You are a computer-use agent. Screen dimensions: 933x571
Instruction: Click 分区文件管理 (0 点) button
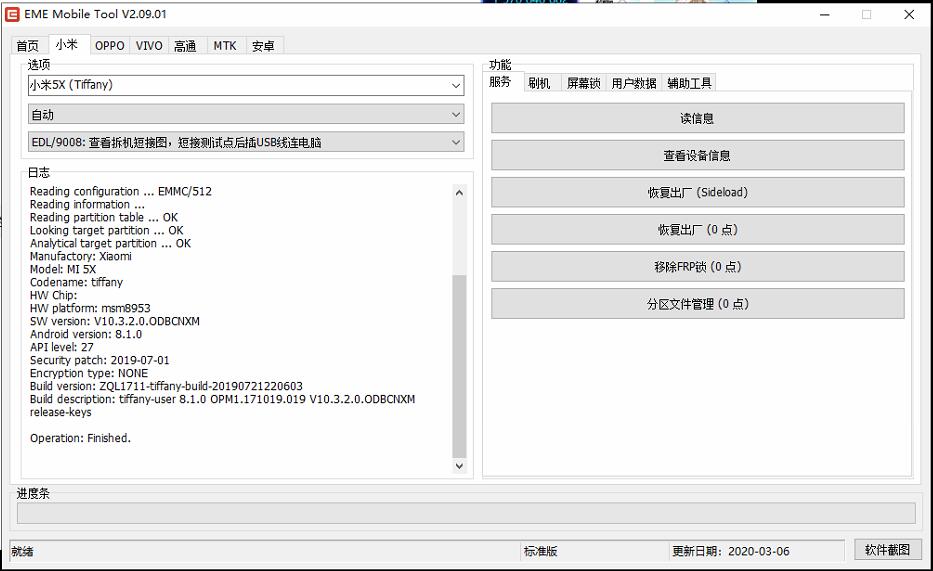[x=697, y=304]
